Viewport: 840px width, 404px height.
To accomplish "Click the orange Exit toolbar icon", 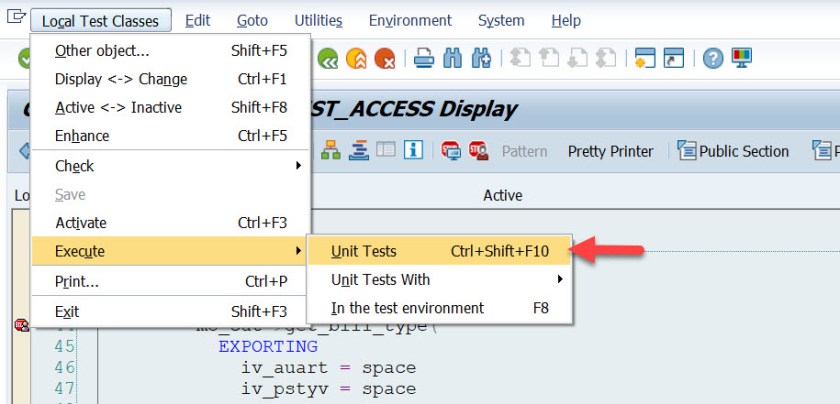I will 357,59.
